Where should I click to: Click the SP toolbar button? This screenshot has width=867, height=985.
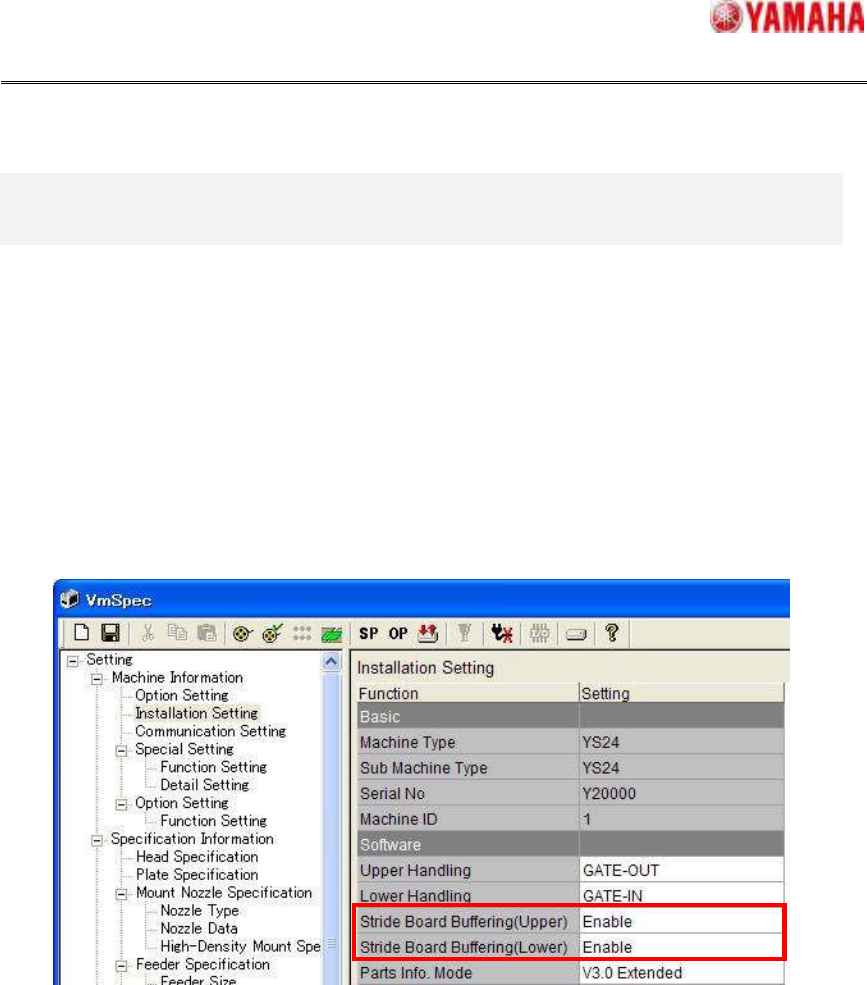(x=369, y=633)
